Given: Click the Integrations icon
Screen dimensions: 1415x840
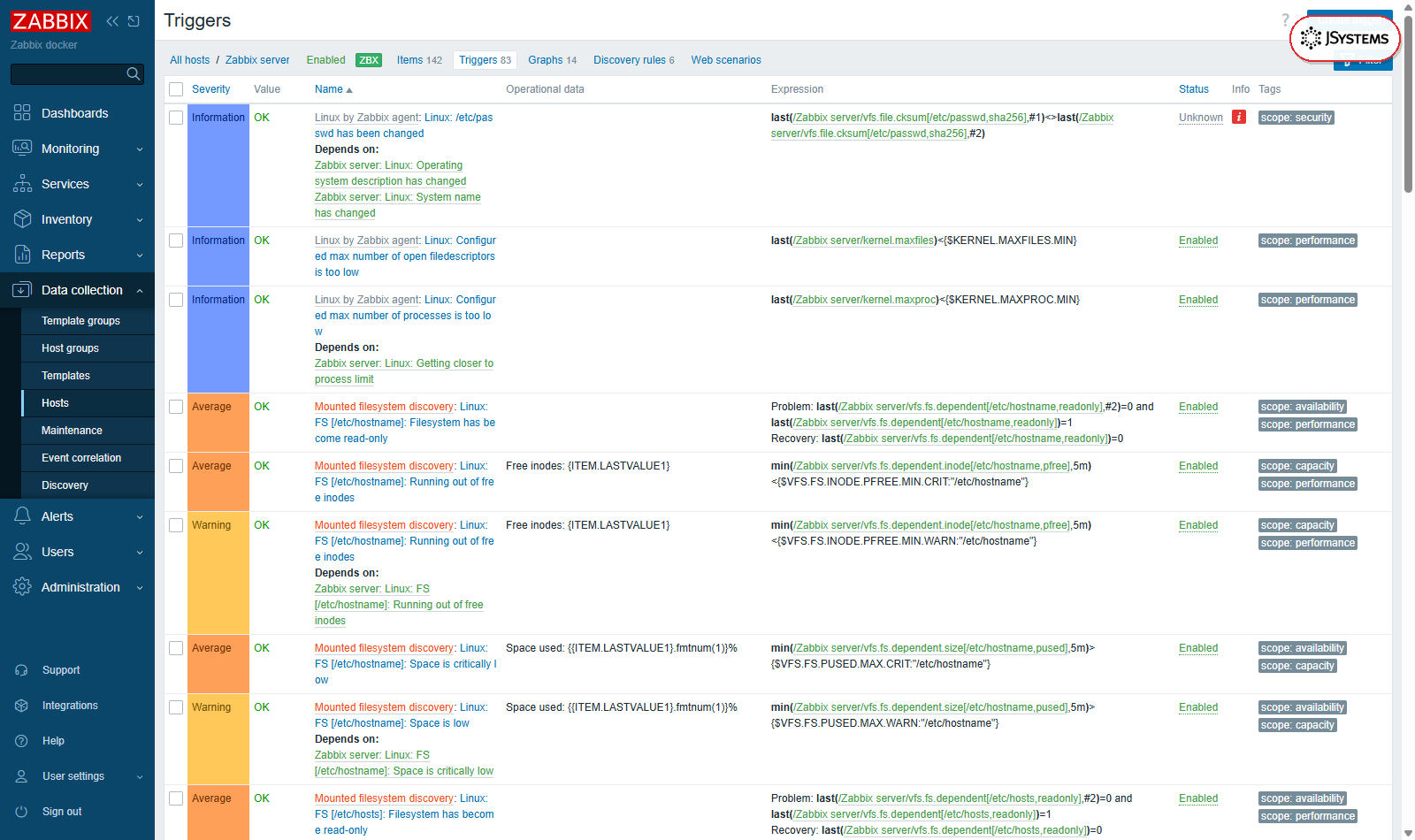Looking at the screenshot, I should [x=21, y=706].
